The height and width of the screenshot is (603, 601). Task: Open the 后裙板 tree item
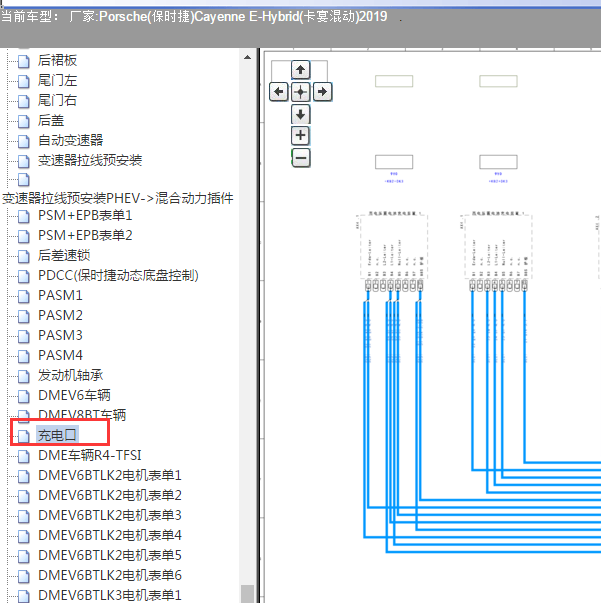pyautogui.click(x=57, y=60)
